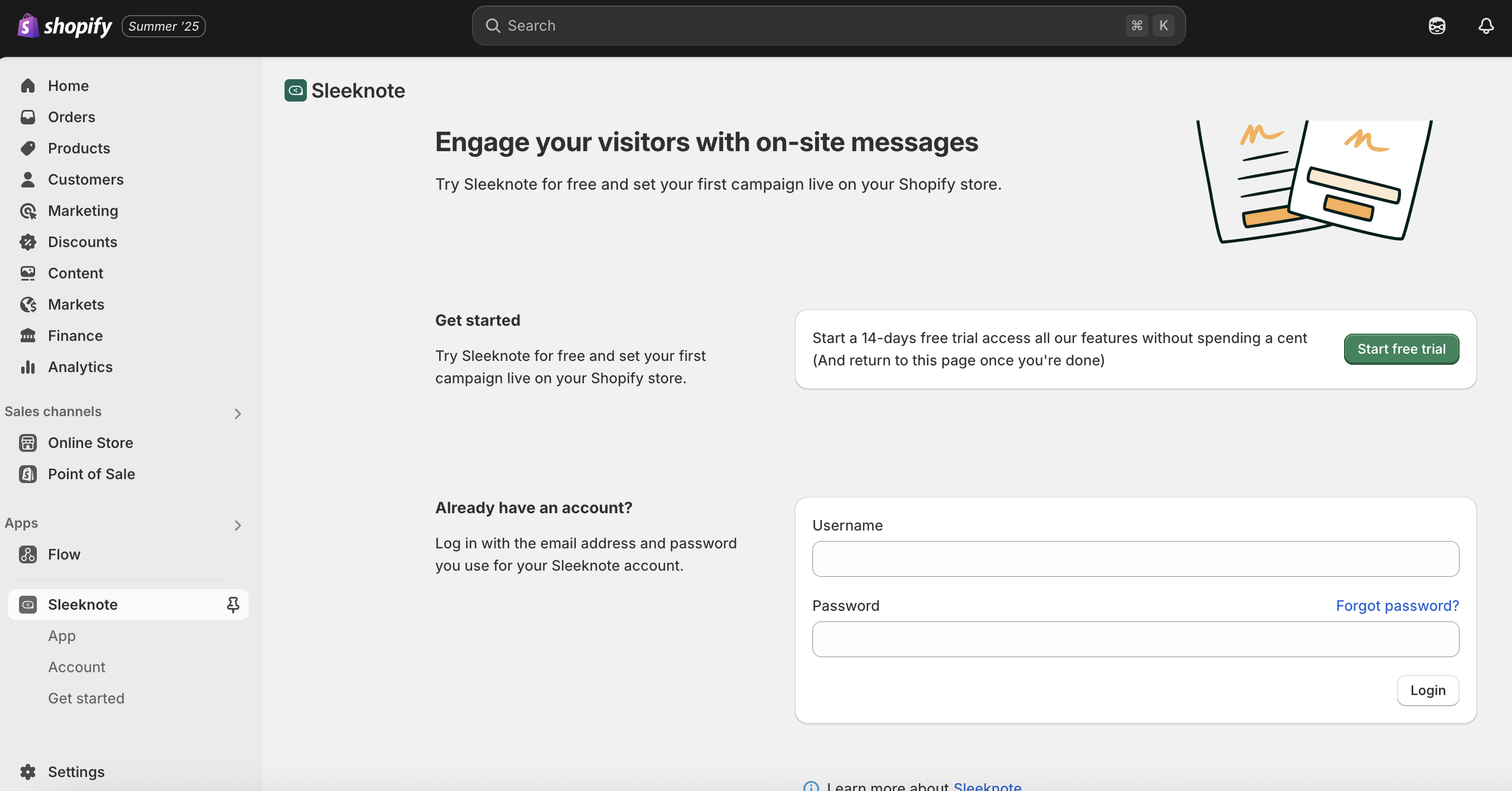Click the Orders inbox icon
This screenshot has height=791, width=1512.
pos(27,117)
